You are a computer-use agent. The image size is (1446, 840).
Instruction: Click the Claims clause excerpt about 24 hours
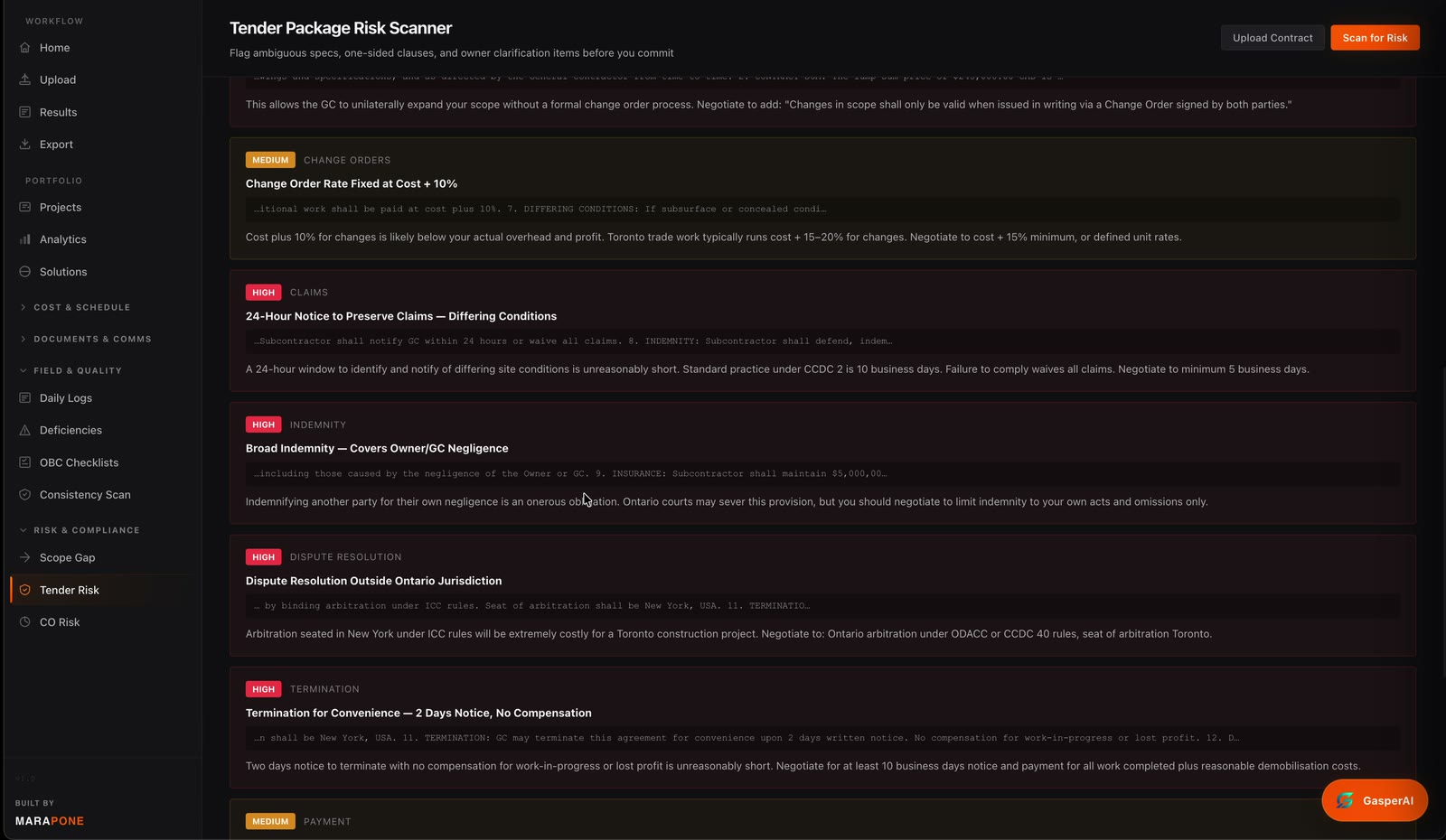point(573,341)
